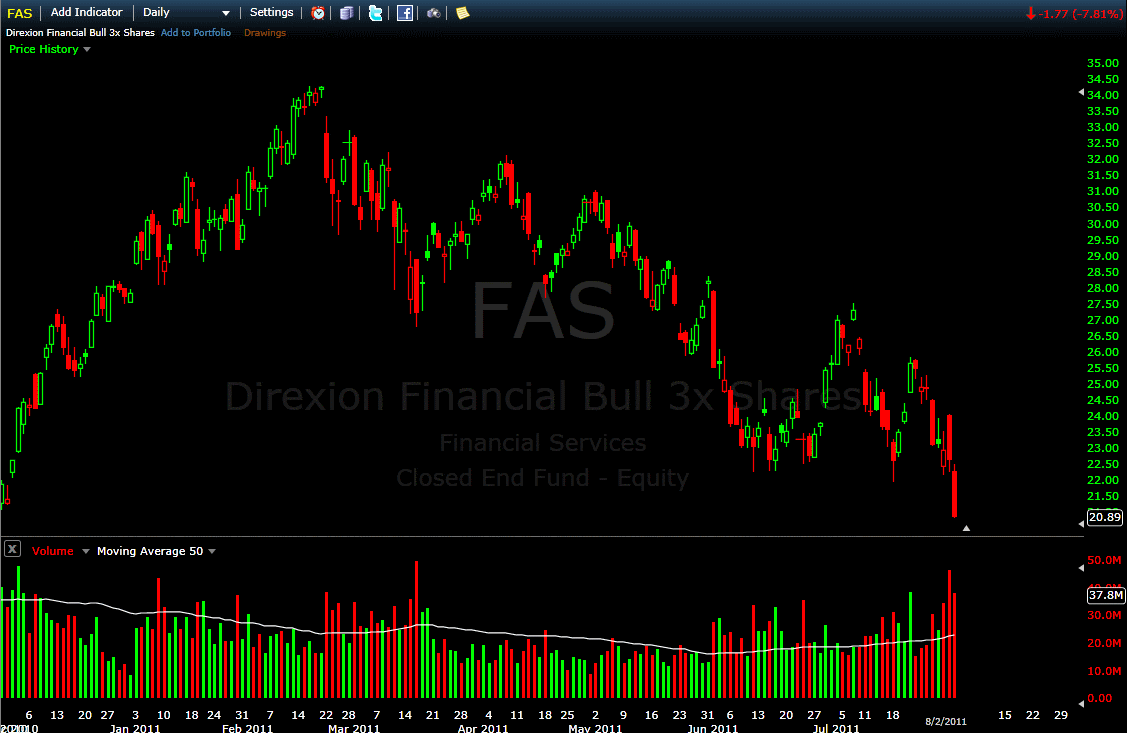Click the arrow marker beside 50.0M volume

click(x=1081, y=568)
